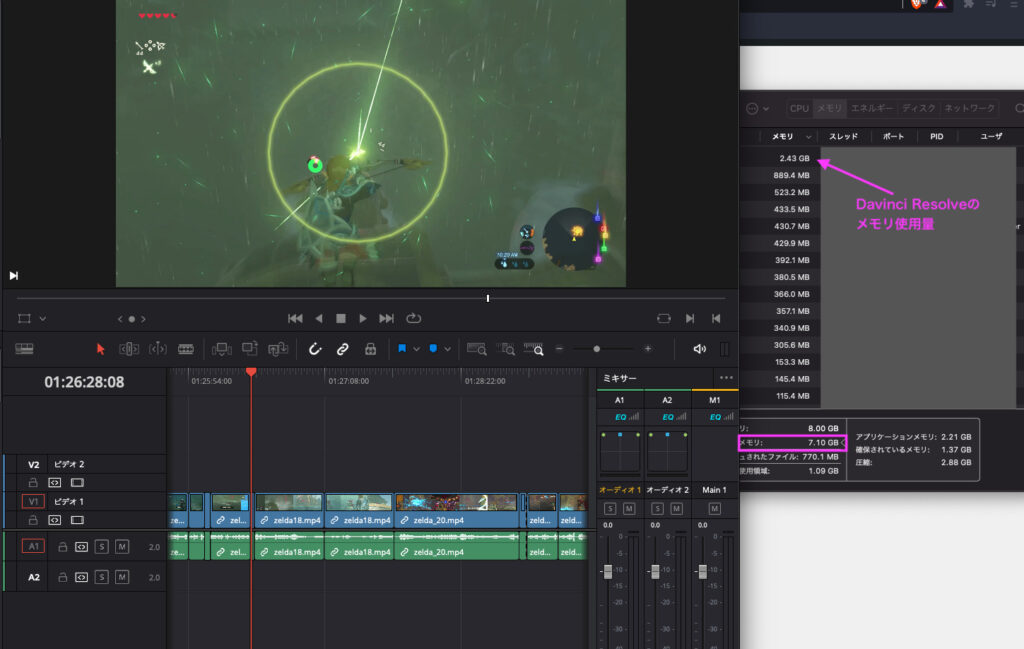Select the Blade Edit Mode tool
The height and width of the screenshot is (649, 1024).
tap(186, 349)
